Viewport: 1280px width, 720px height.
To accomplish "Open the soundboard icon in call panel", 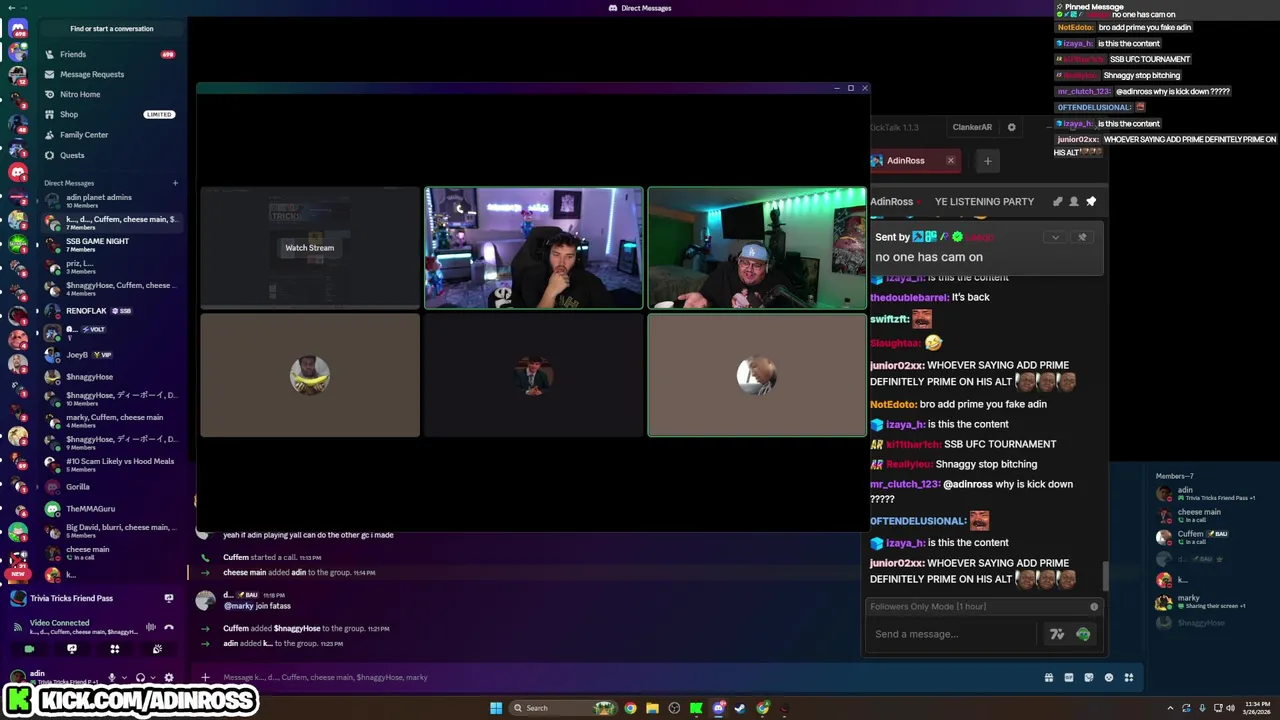I will pos(157,649).
